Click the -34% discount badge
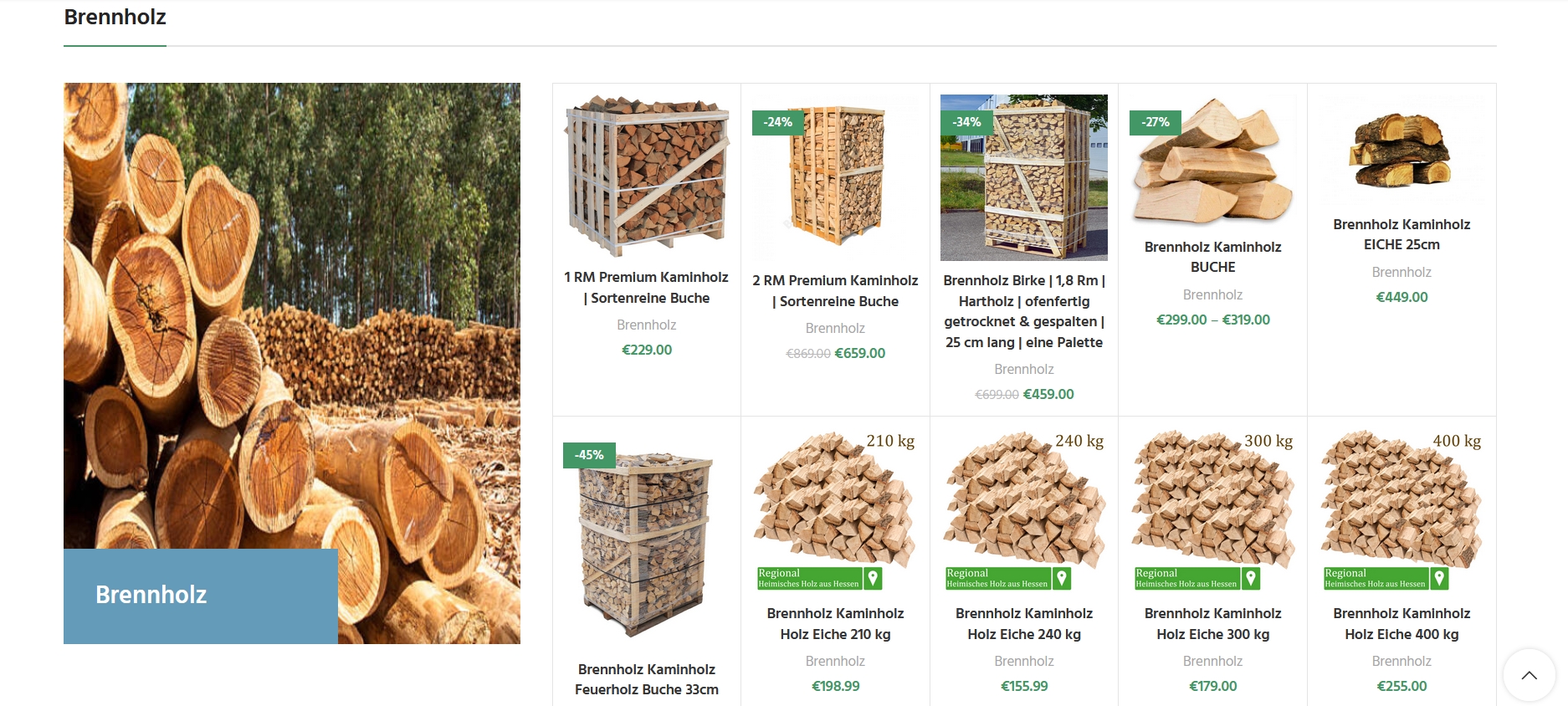Viewport: 1568px width, 706px height. coord(966,122)
